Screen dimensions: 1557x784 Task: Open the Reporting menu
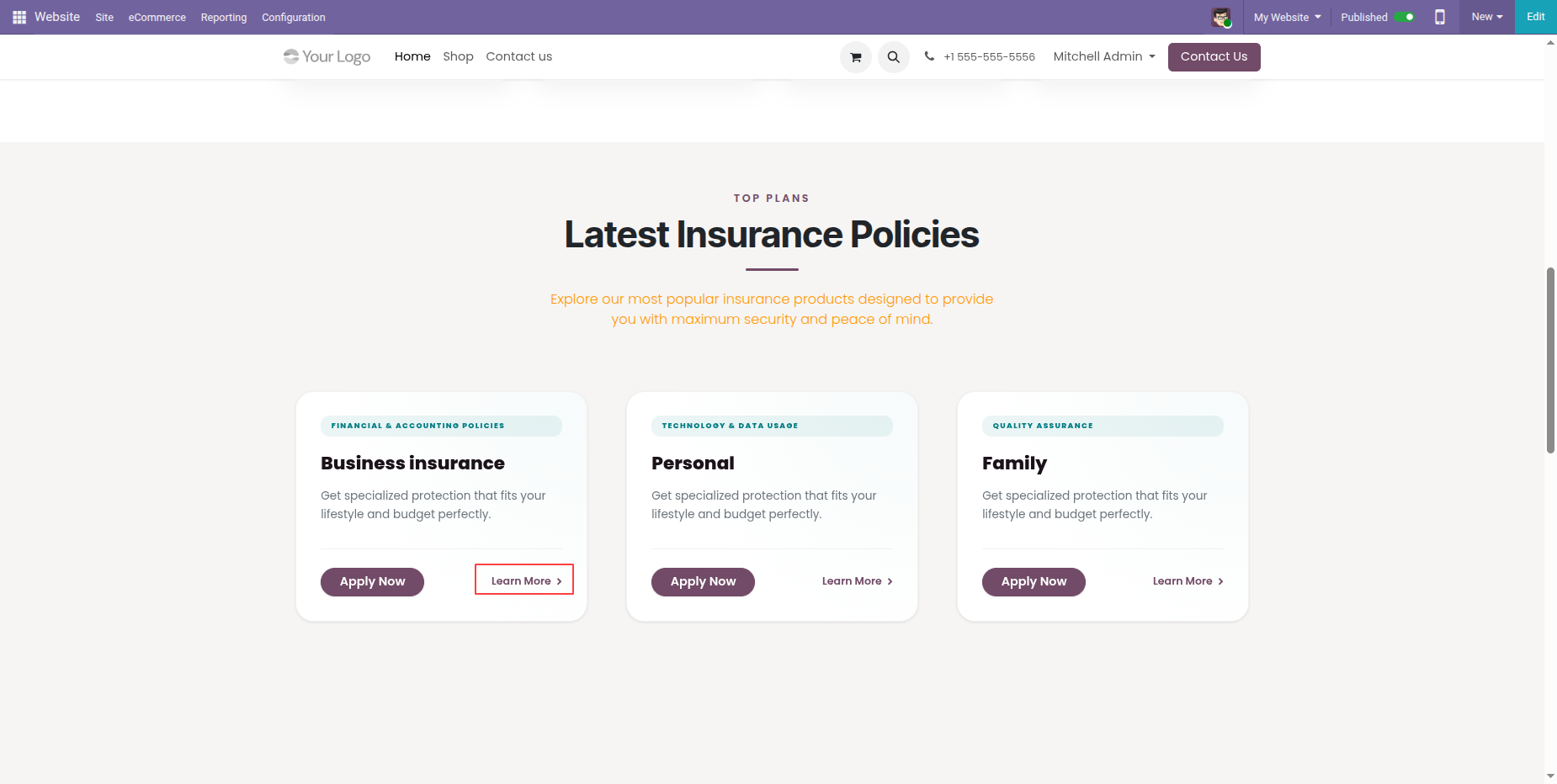tap(224, 17)
